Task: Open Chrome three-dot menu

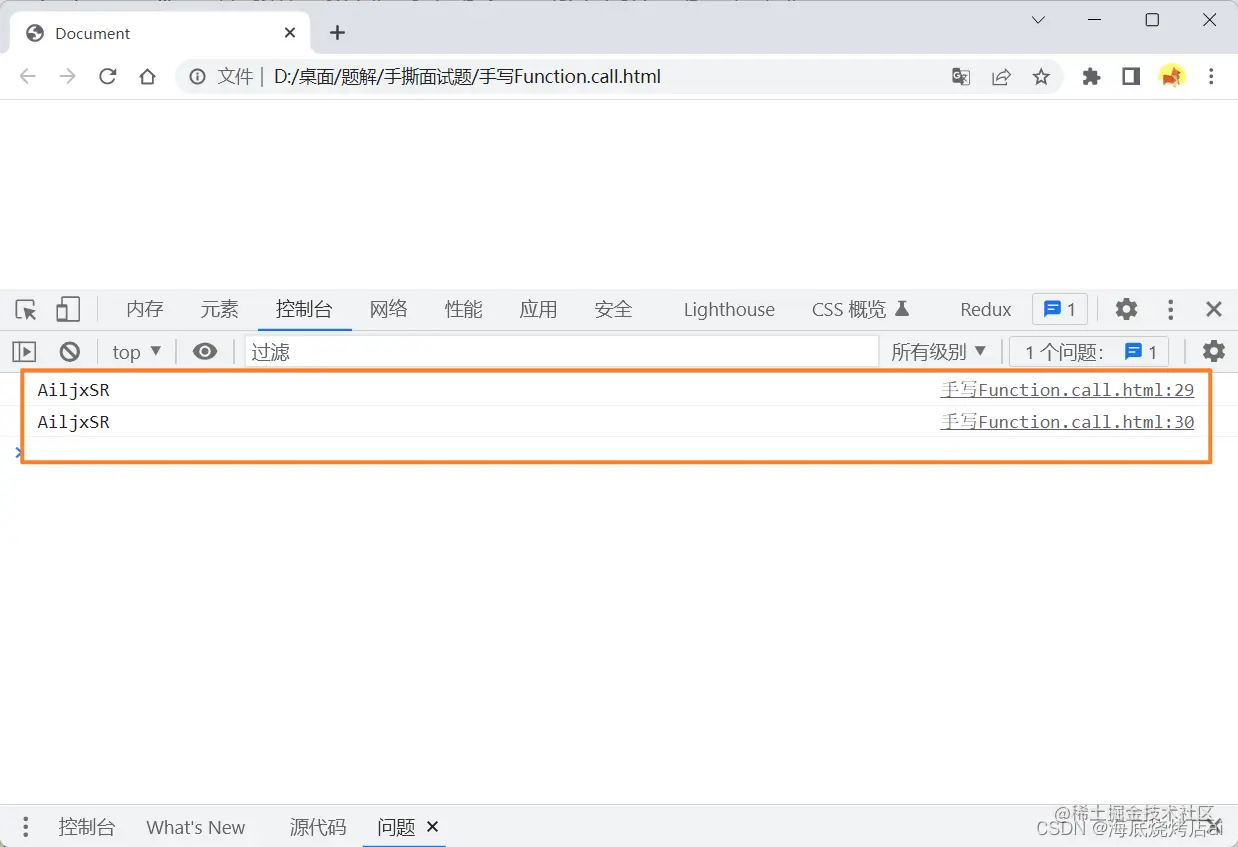Action: [x=1211, y=77]
